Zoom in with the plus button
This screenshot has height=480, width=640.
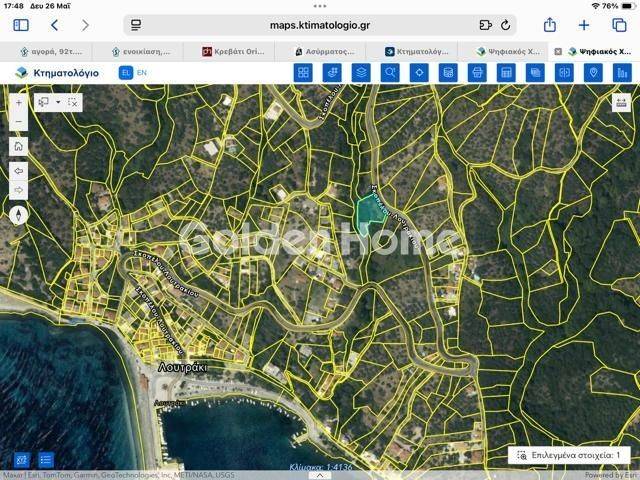pos(19,101)
